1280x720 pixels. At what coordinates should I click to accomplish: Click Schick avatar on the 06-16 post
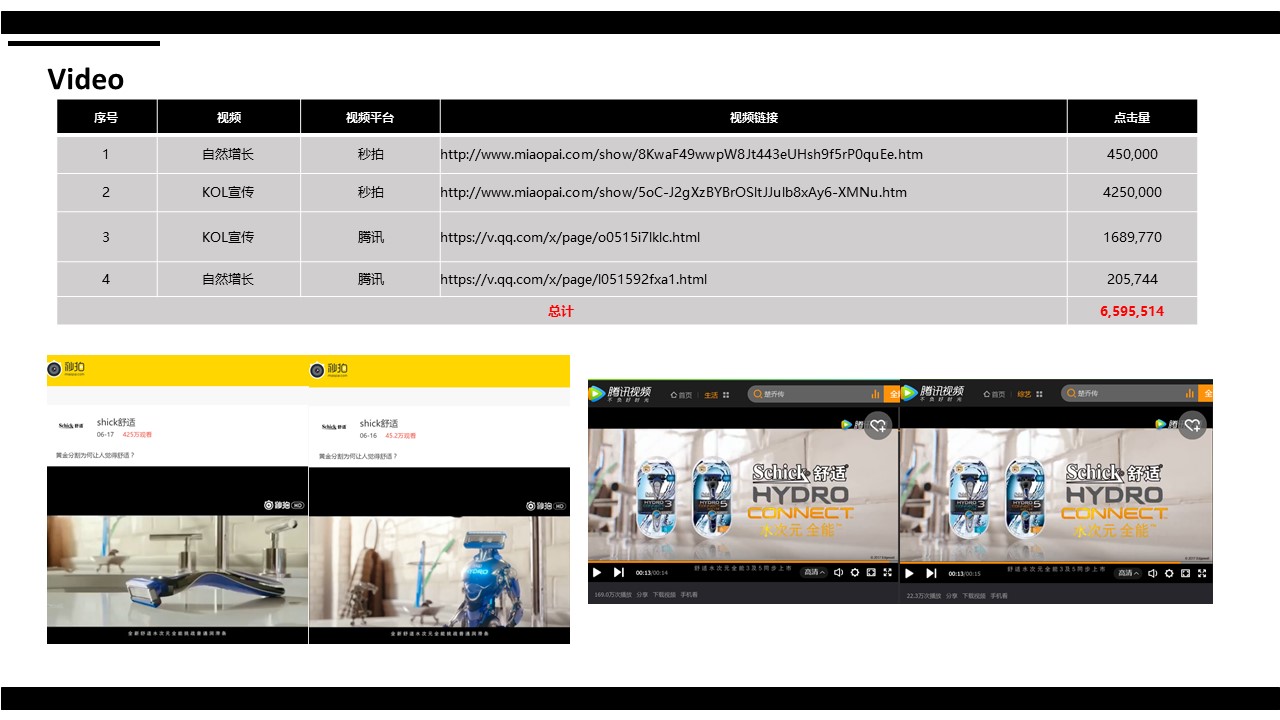[x=335, y=426]
